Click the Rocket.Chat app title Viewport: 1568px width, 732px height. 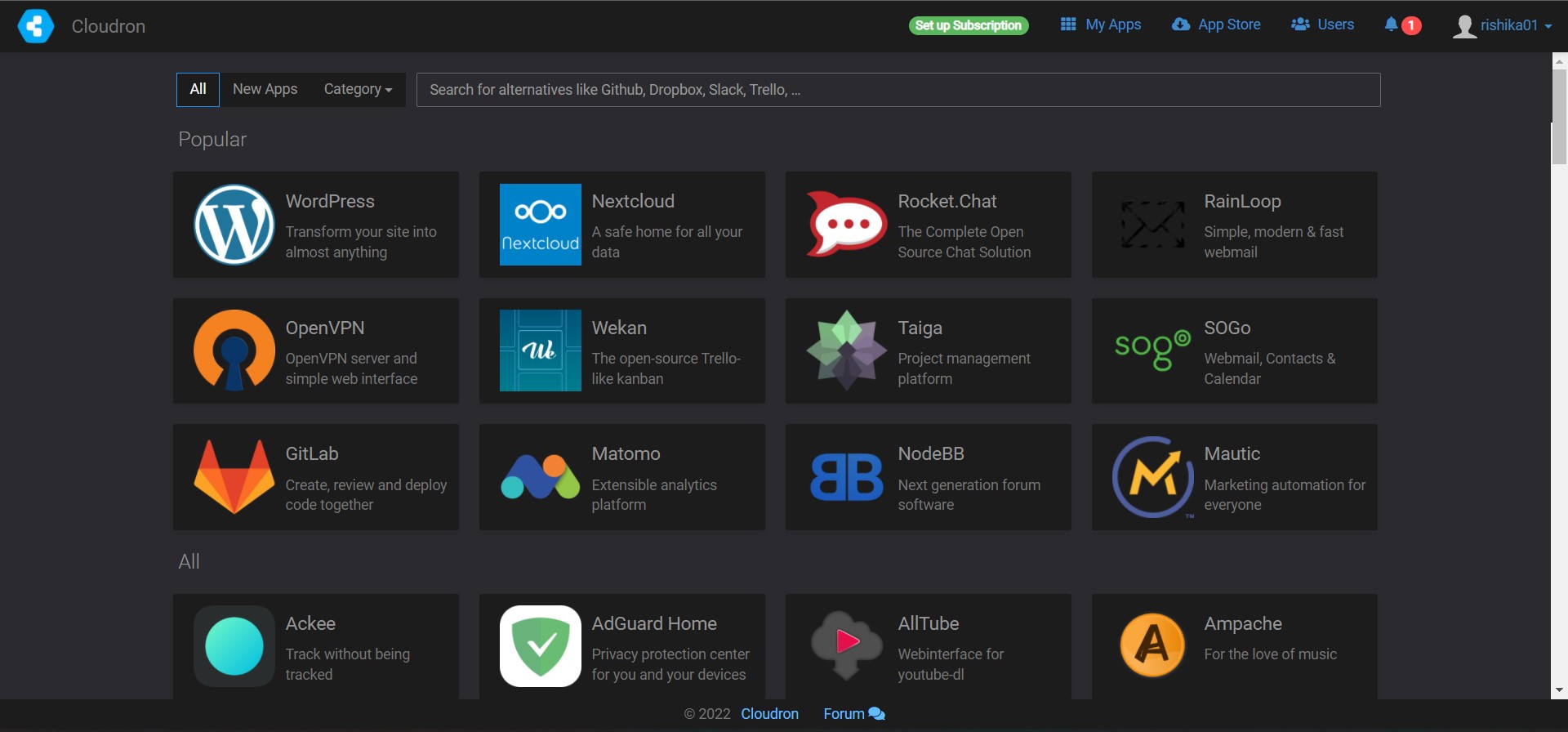pos(947,201)
